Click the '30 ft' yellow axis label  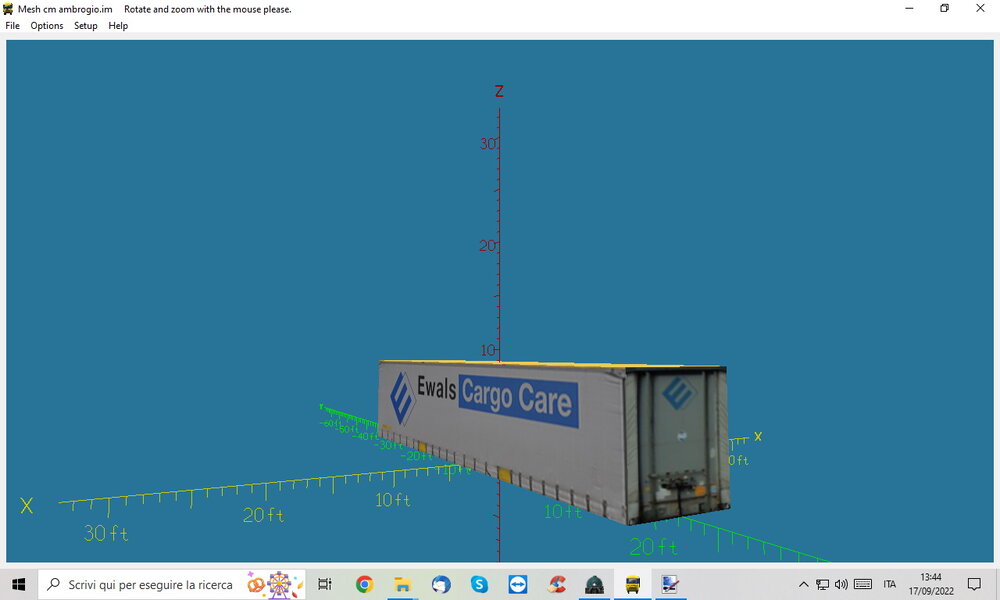click(x=106, y=533)
